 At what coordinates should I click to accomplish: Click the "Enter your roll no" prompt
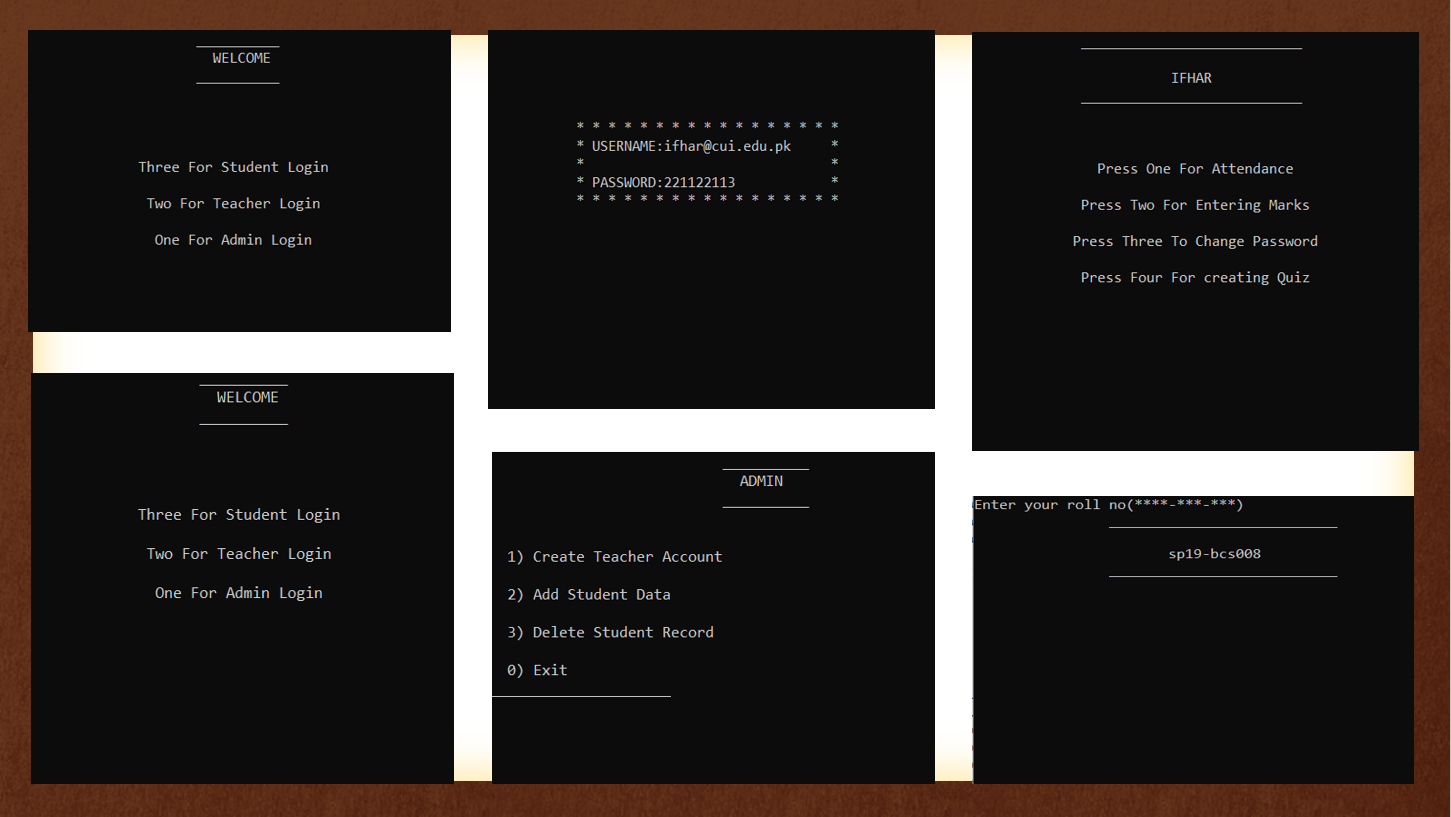pos(1109,504)
